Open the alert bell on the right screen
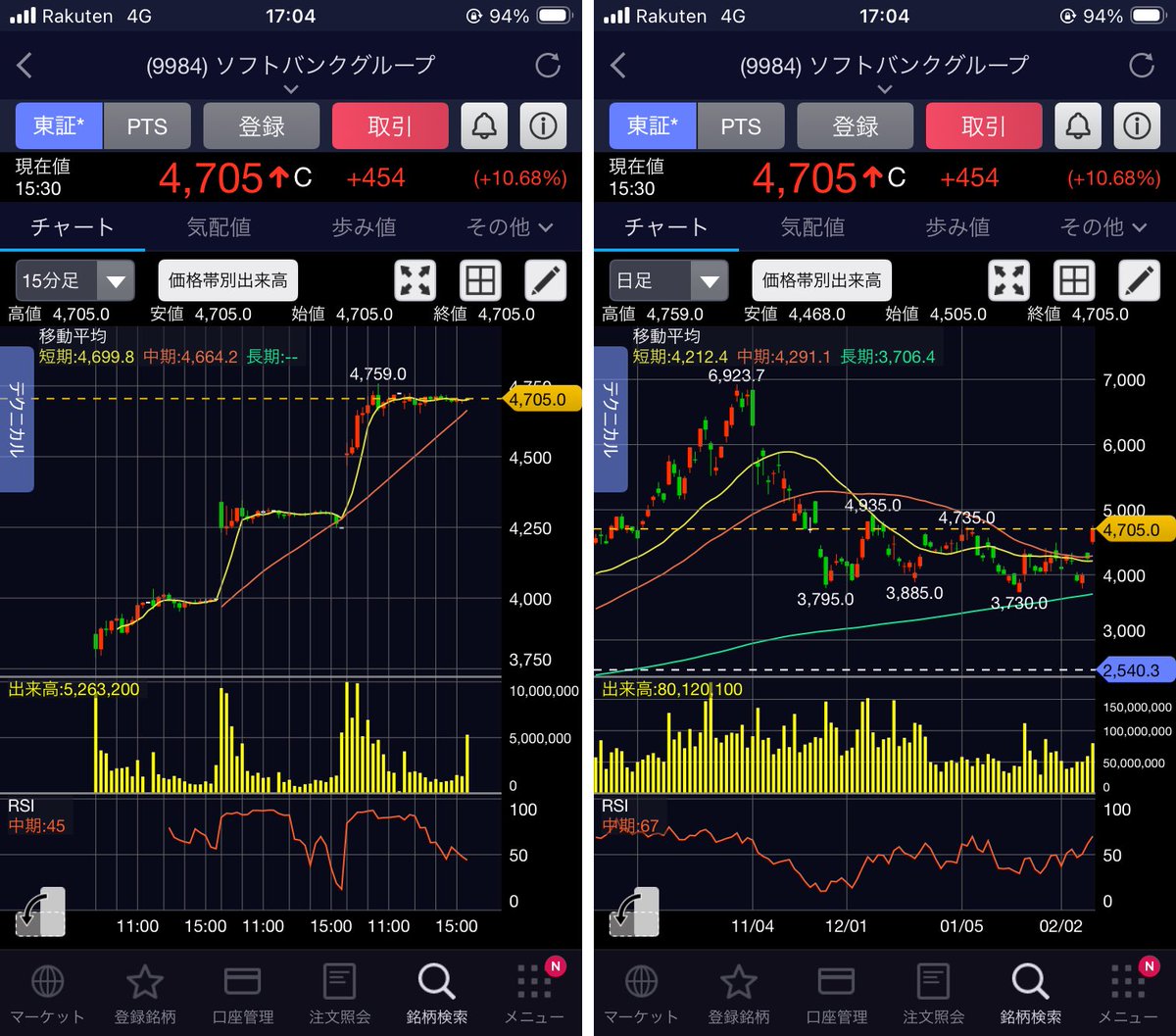This screenshot has height=1036, width=1176. pos(1078,126)
